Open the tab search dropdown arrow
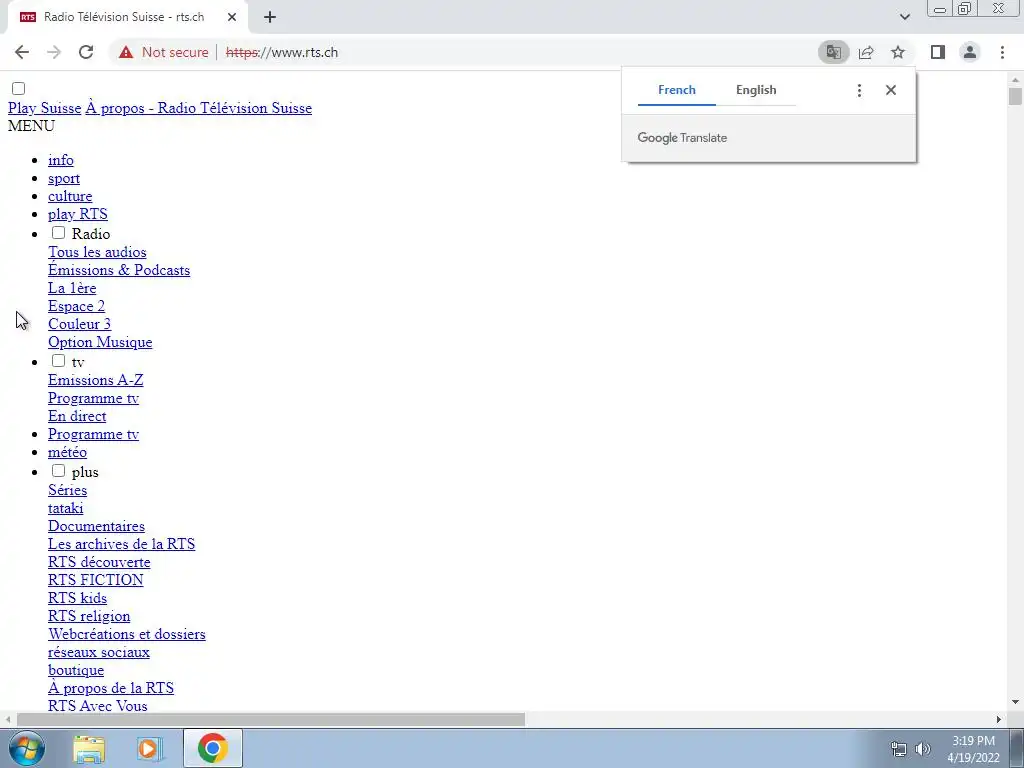 [x=904, y=17]
